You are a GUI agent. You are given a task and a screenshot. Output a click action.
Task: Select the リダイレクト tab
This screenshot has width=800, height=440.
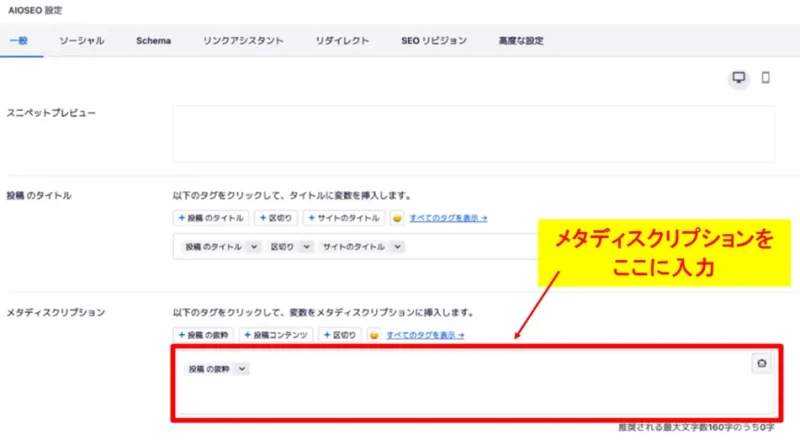click(342, 41)
